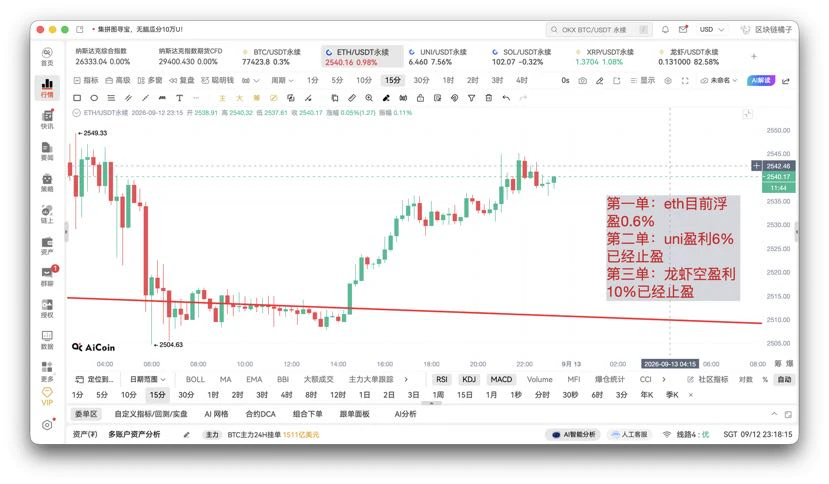Open the 群聊 chat icon with notification badge
Image resolution: width=829 pixels, height=484 pixels.
(x=47, y=276)
